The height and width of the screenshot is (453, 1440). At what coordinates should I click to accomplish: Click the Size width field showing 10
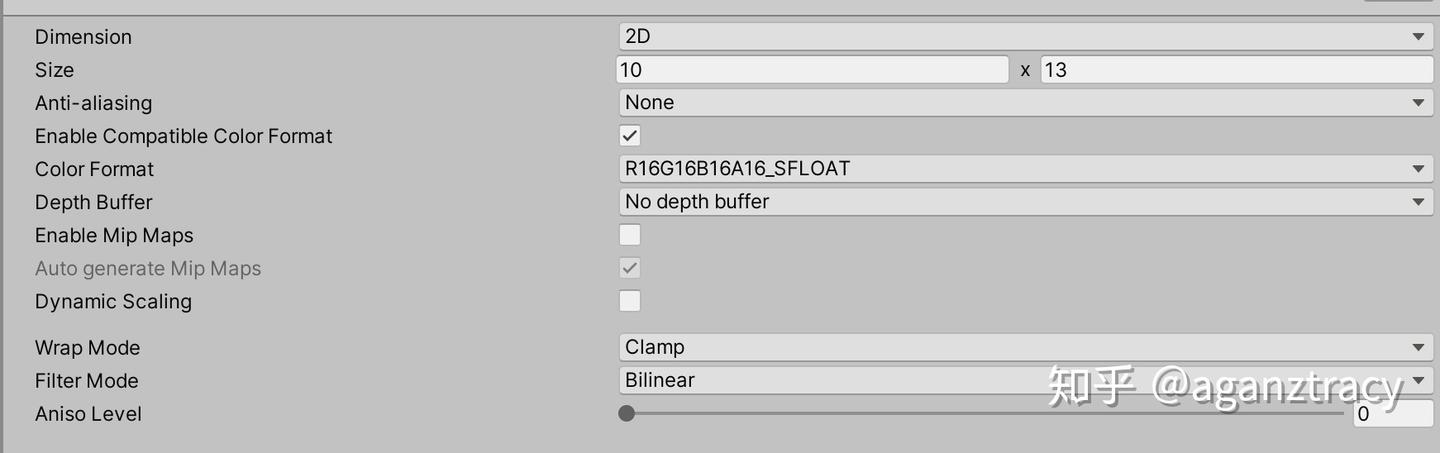pos(812,70)
